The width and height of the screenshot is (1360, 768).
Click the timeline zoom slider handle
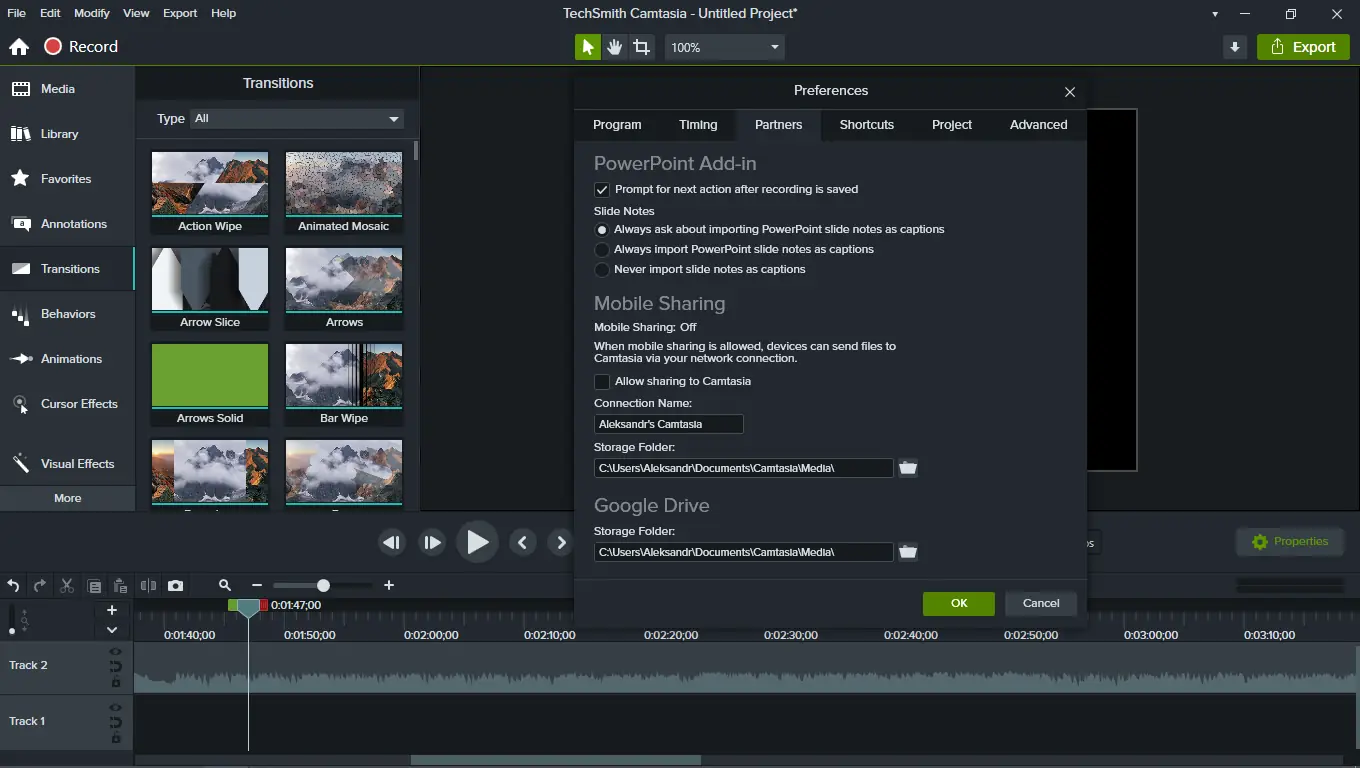pos(323,585)
